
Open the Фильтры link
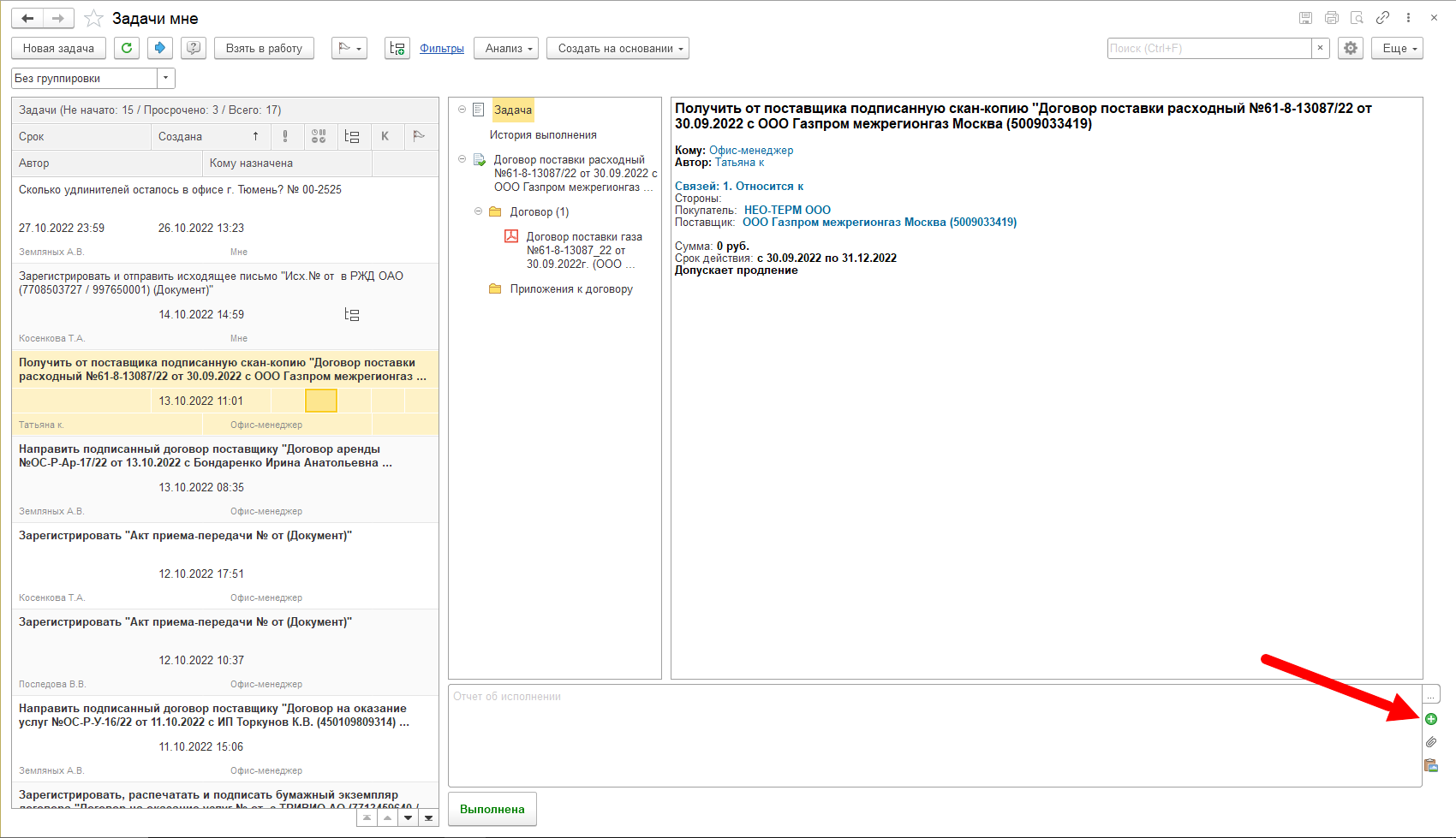click(x=442, y=48)
